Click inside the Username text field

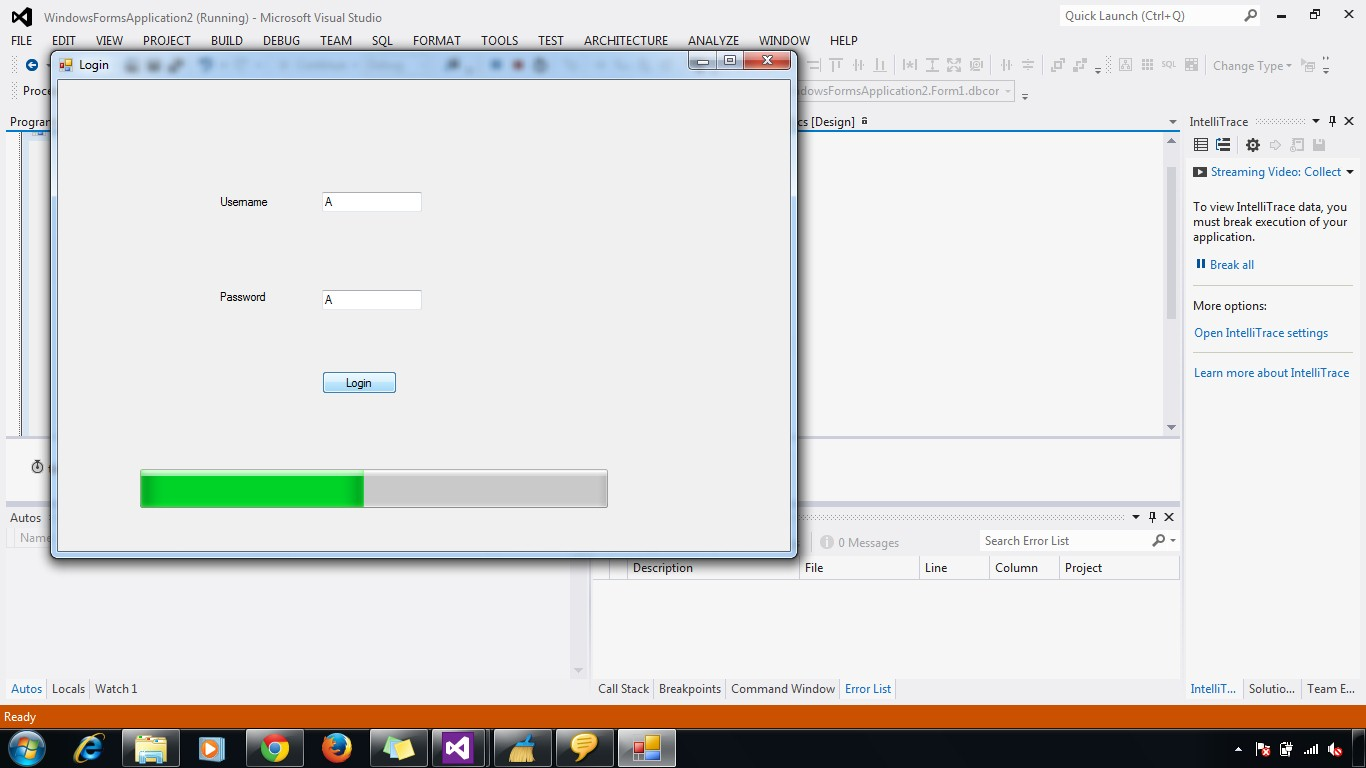pos(371,202)
